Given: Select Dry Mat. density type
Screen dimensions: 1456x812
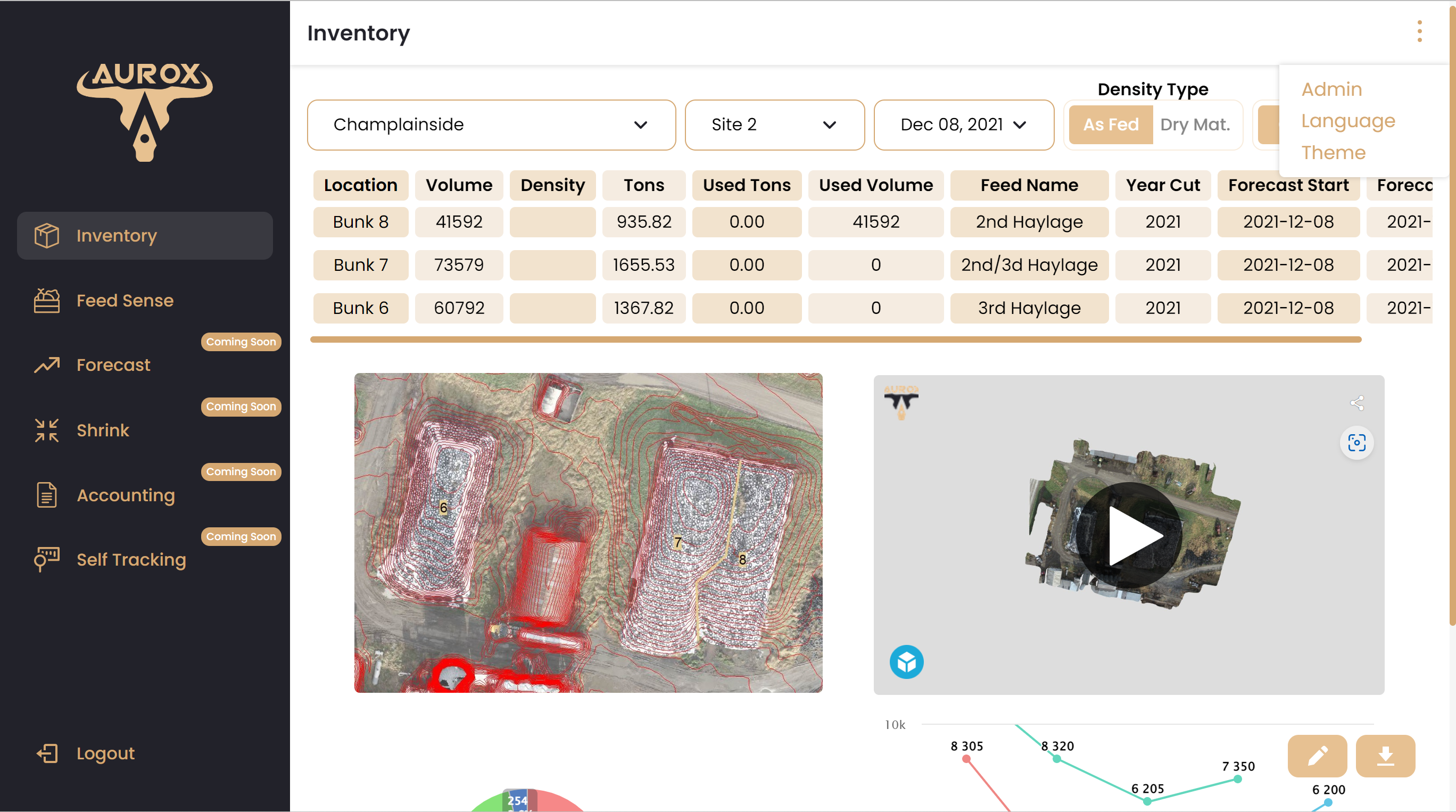Looking at the screenshot, I should [x=1195, y=125].
